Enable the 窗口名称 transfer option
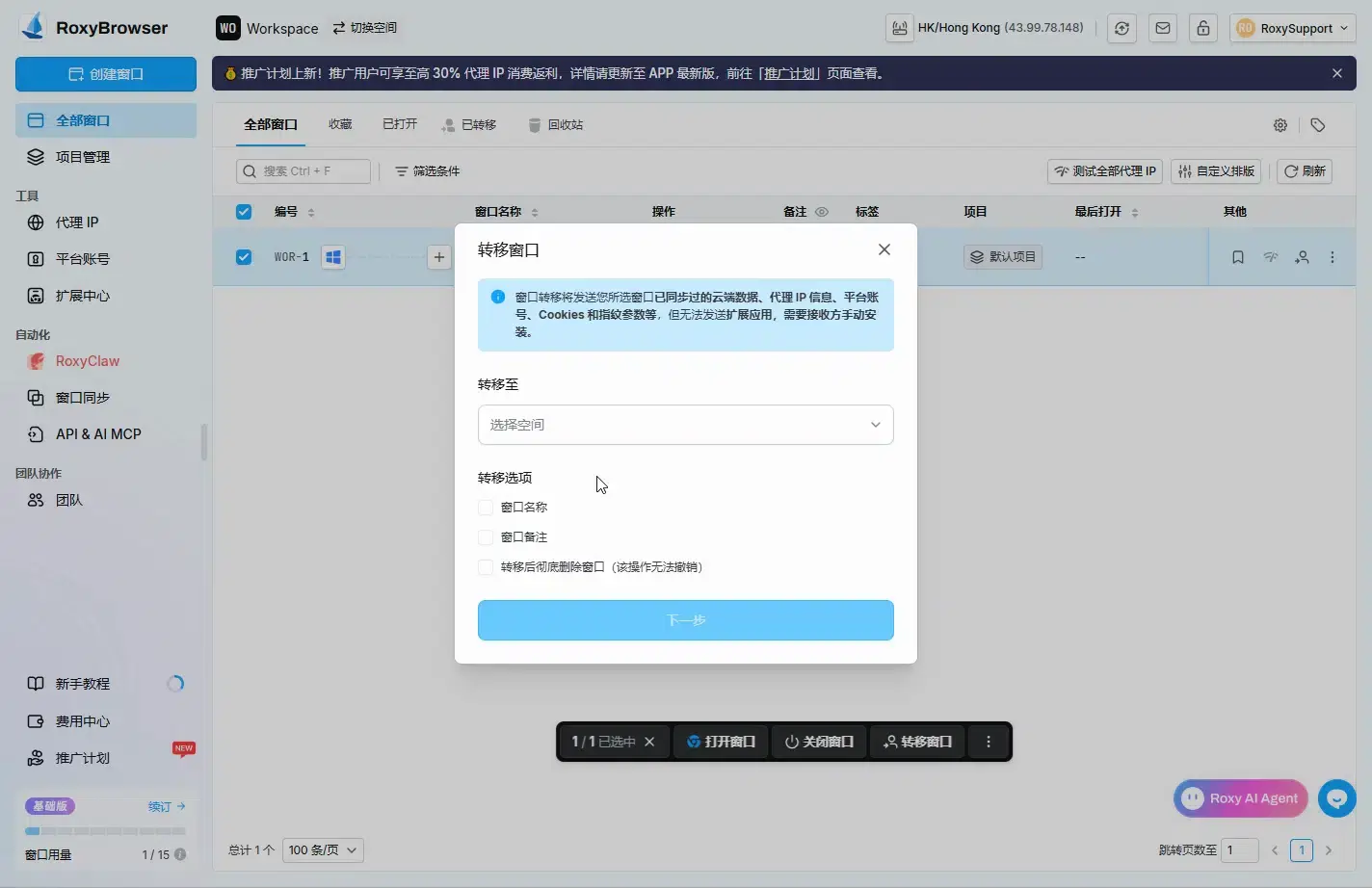 [x=485, y=507]
